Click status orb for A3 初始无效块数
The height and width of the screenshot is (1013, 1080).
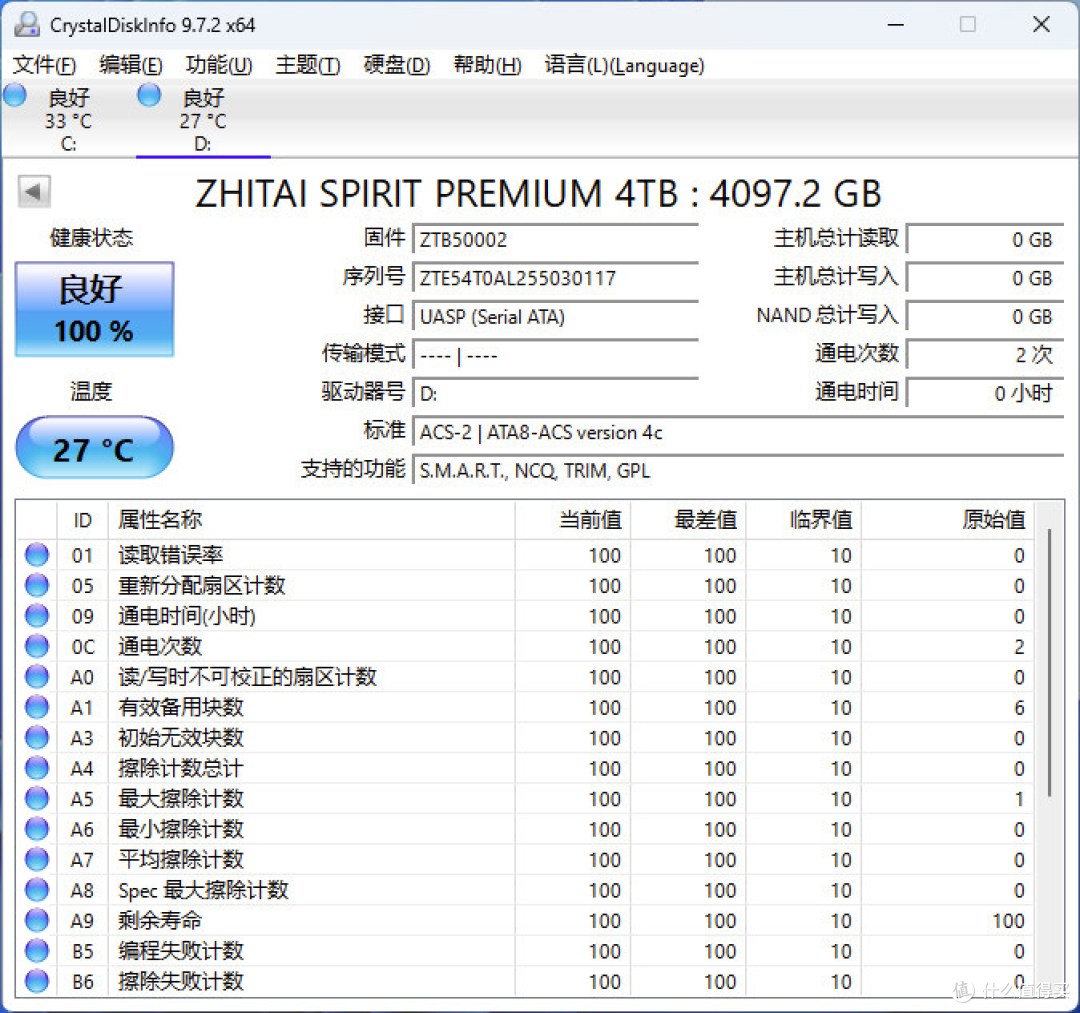point(37,737)
